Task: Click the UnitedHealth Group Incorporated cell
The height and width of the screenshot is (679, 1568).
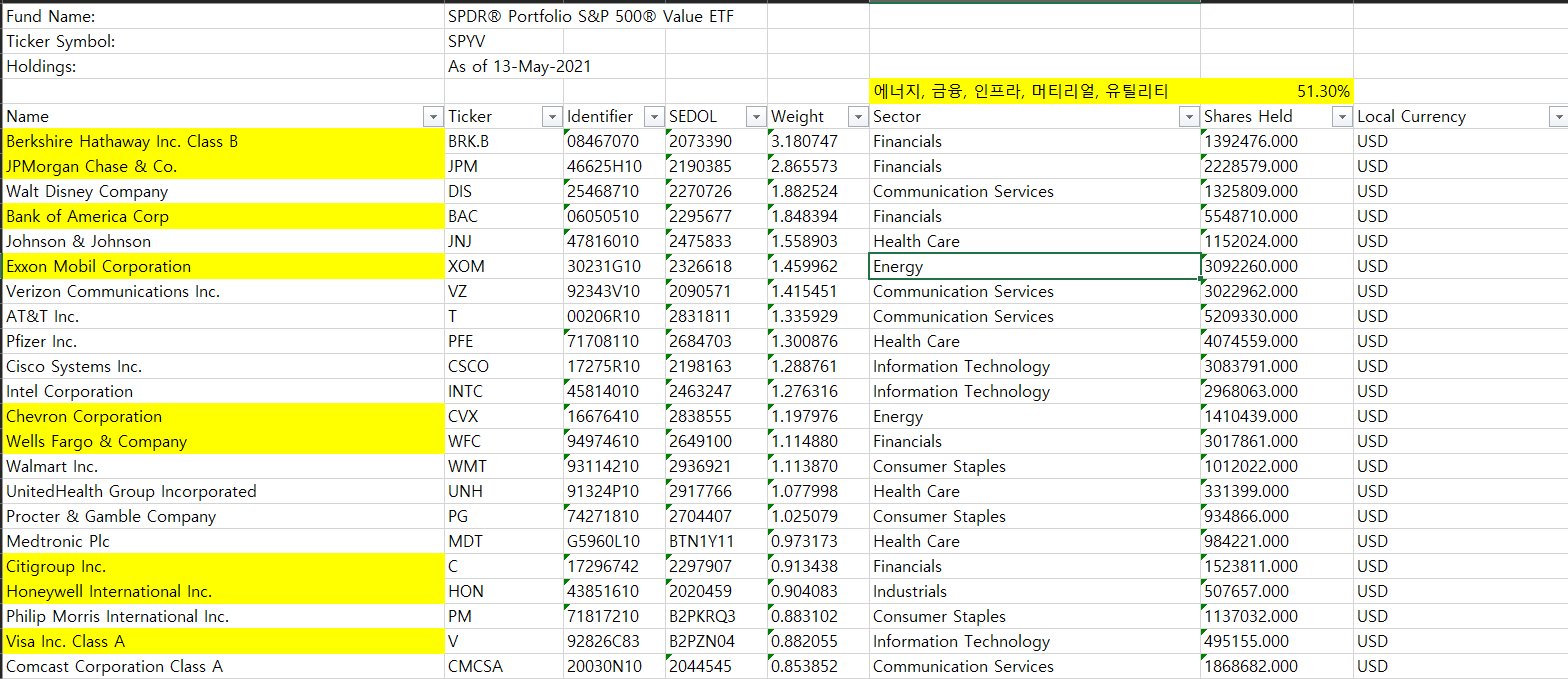Action: (224, 491)
